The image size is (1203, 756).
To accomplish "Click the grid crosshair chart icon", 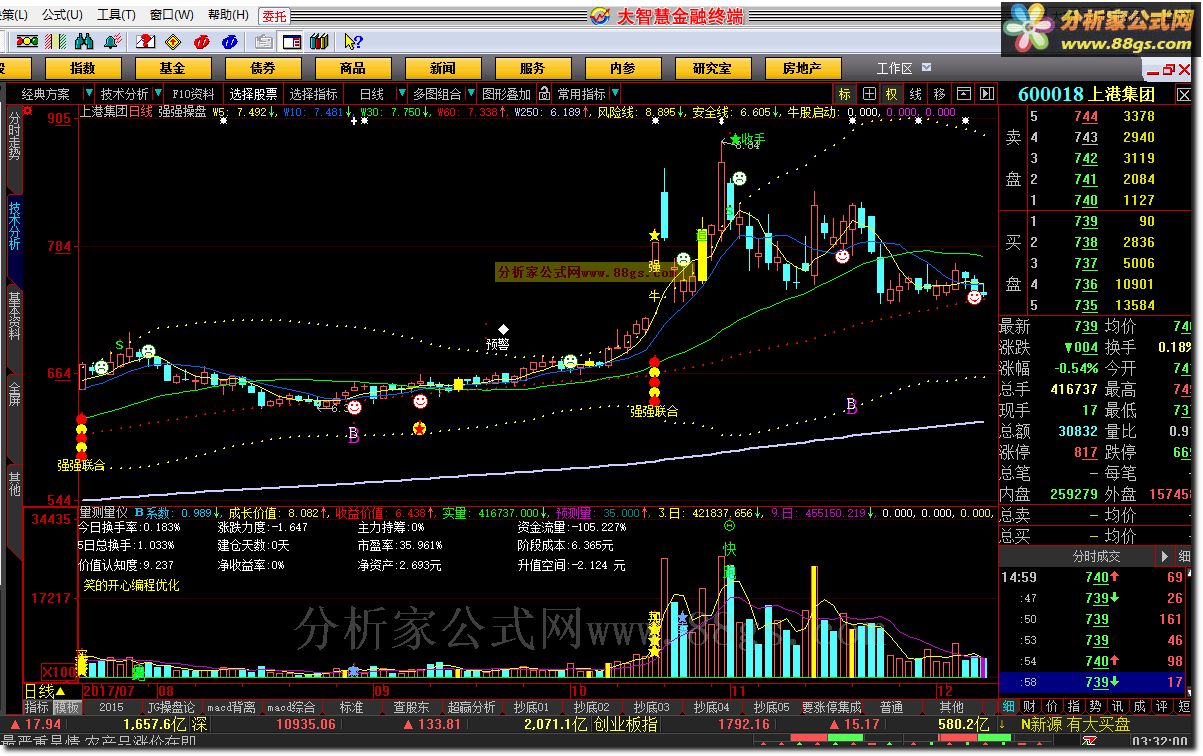I will point(869,94).
